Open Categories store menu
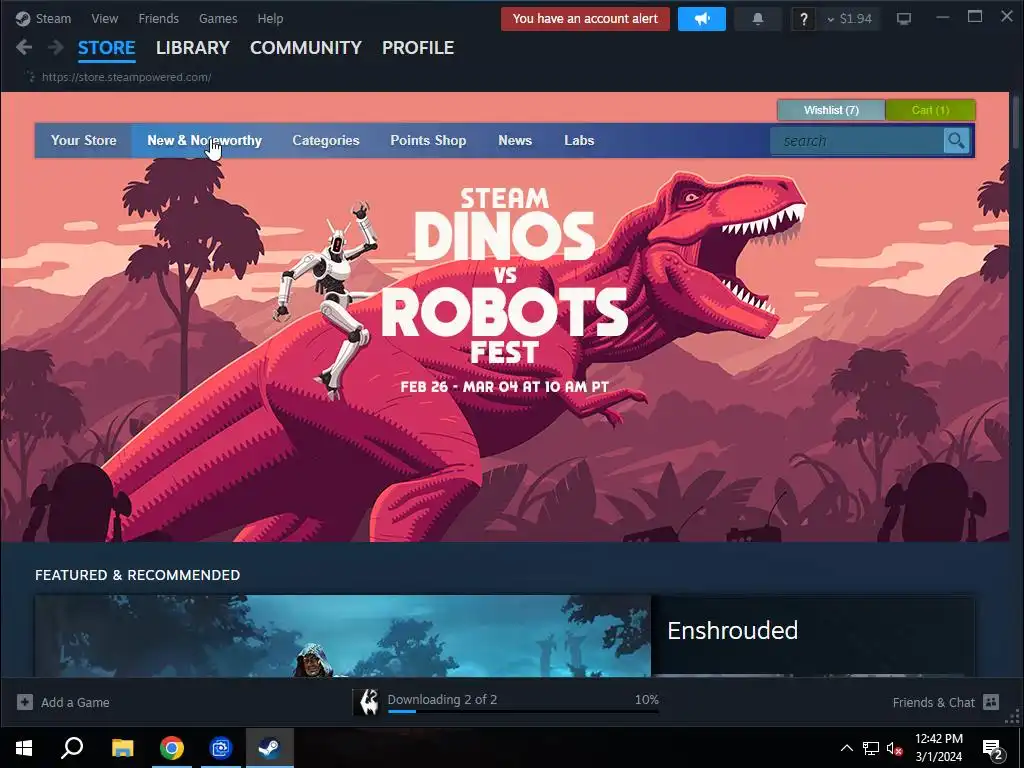This screenshot has width=1024, height=768. pos(326,140)
